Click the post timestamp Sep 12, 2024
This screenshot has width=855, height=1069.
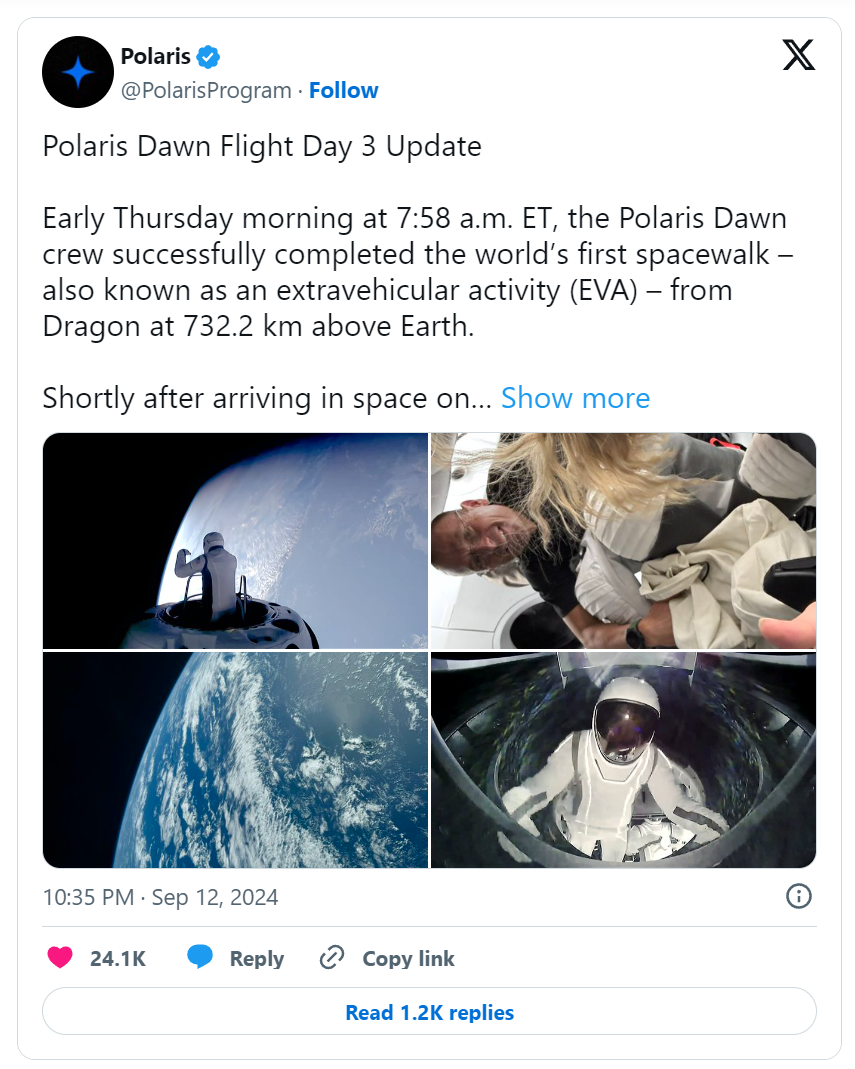160,897
